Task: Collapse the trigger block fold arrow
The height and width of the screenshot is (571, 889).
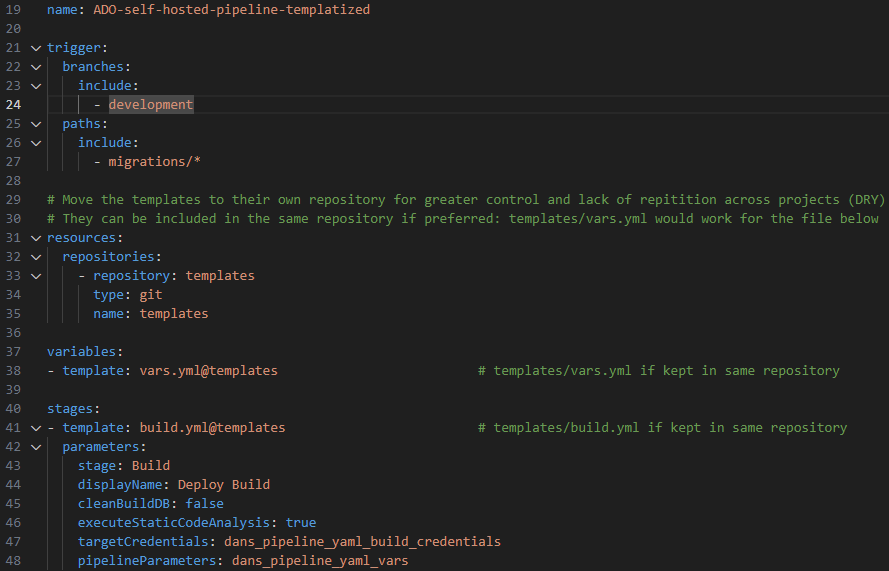Action: point(36,48)
